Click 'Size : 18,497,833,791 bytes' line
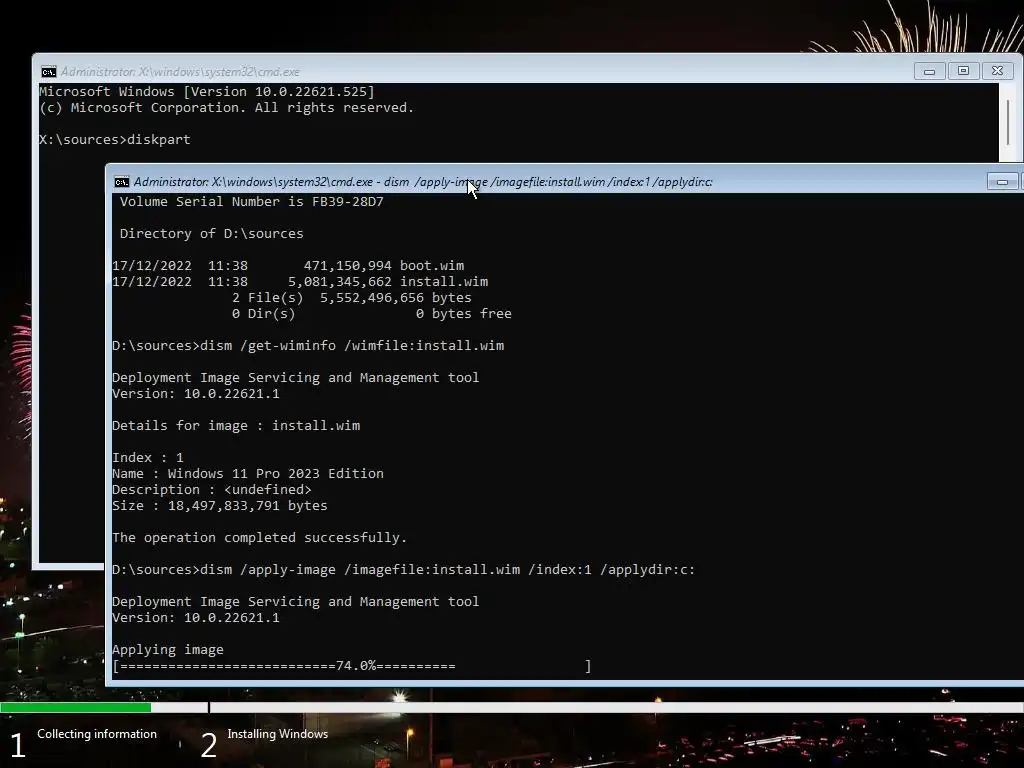The image size is (1024, 768). pos(219,505)
